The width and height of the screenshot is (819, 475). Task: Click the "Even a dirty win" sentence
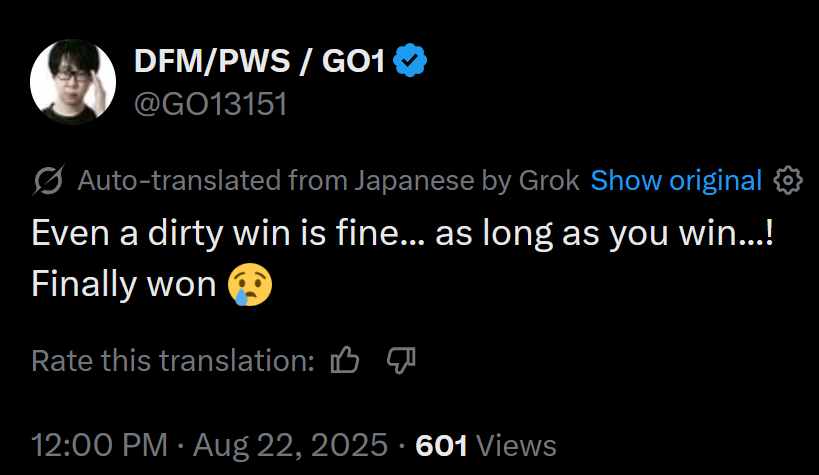[402, 233]
